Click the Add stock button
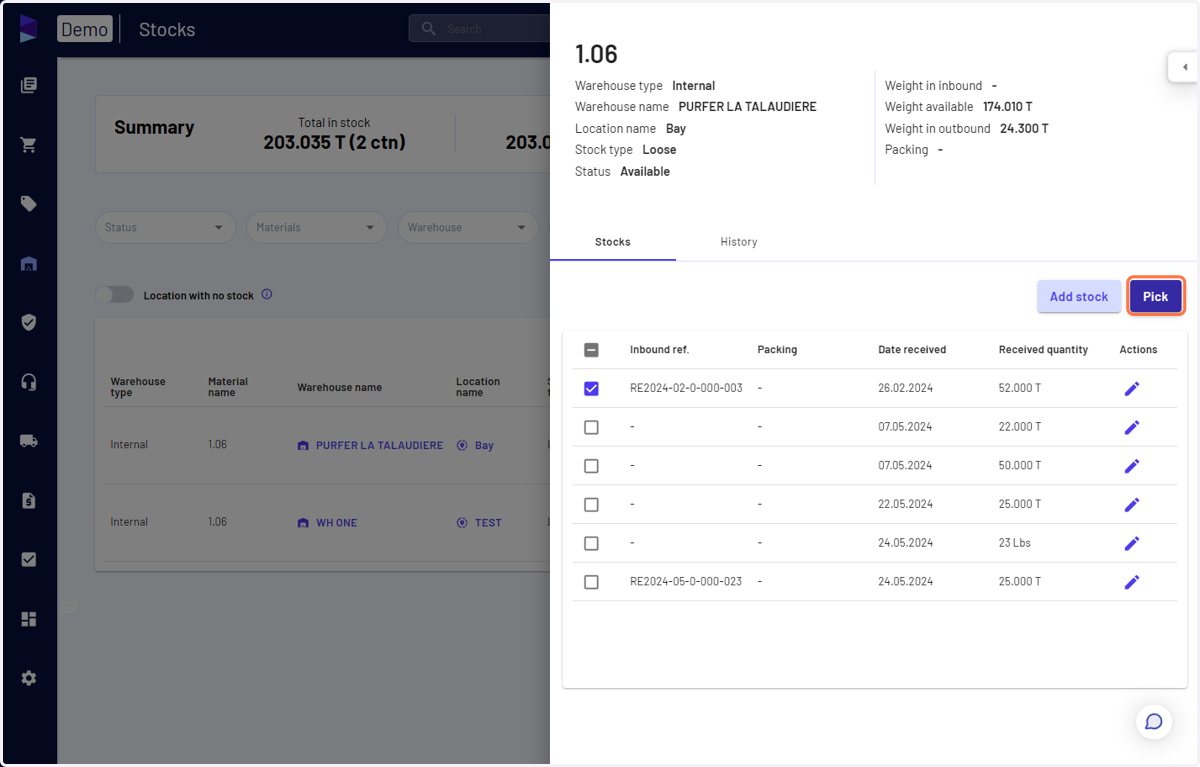Viewport: 1200px width, 767px height. [x=1079, y=296]
